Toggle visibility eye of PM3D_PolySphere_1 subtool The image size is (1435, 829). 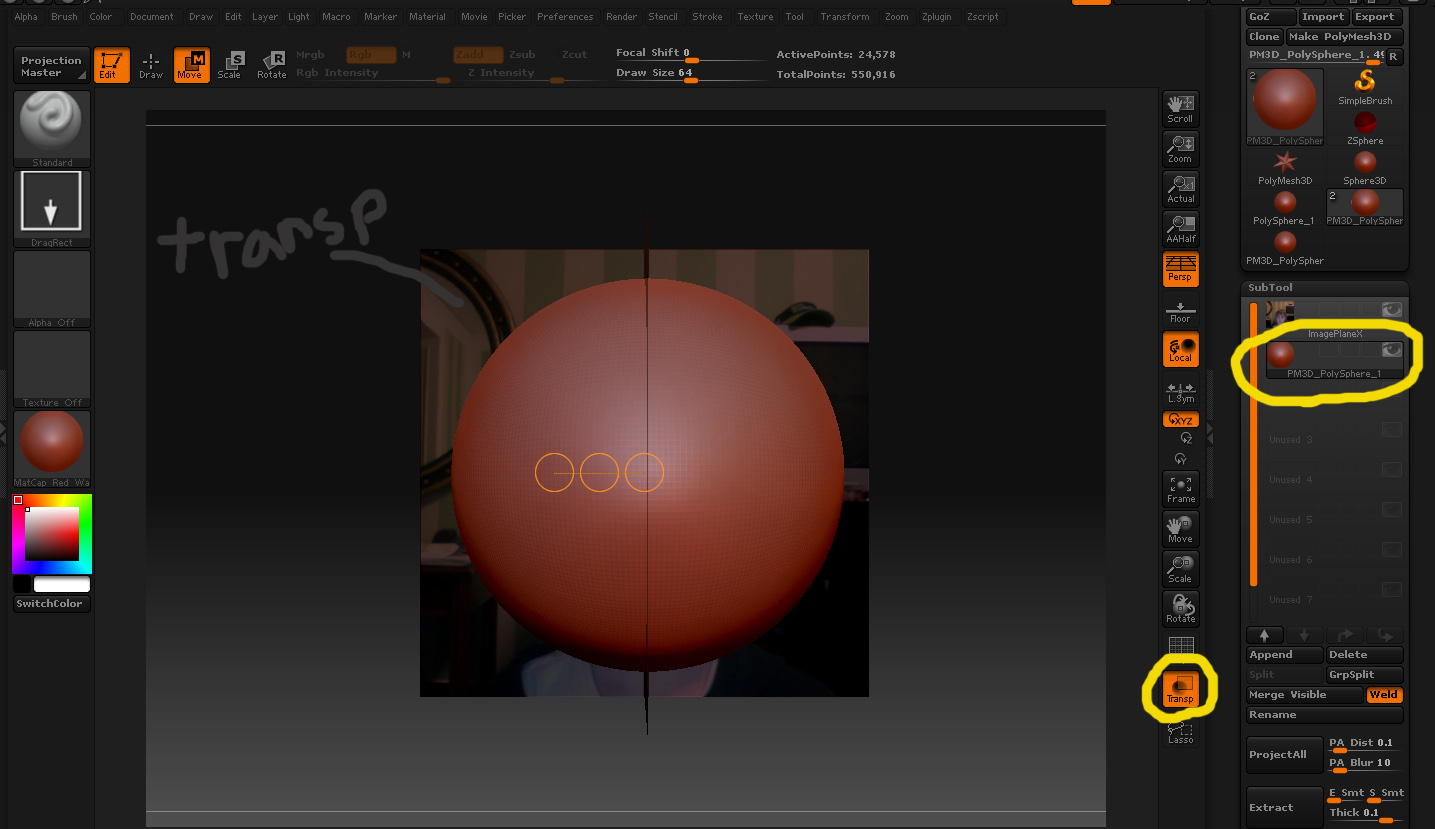1392,350
